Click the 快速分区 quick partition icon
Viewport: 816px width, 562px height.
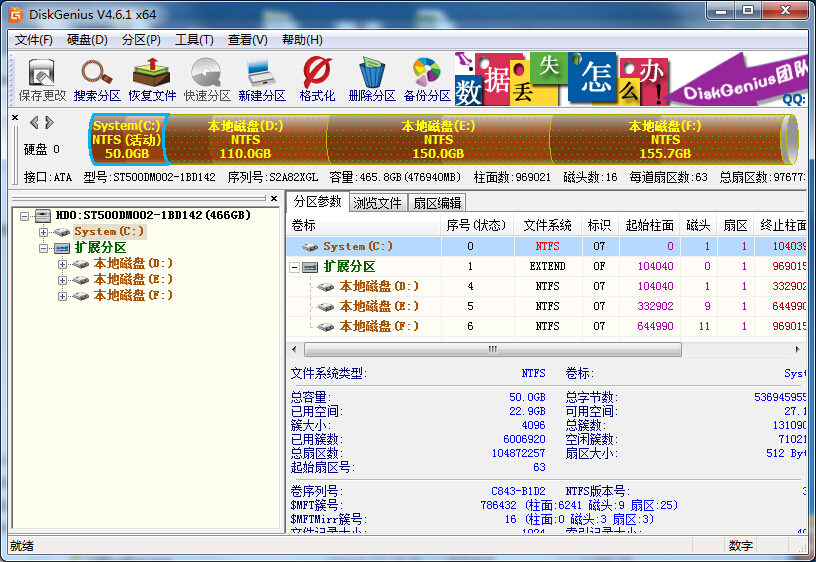207,79
